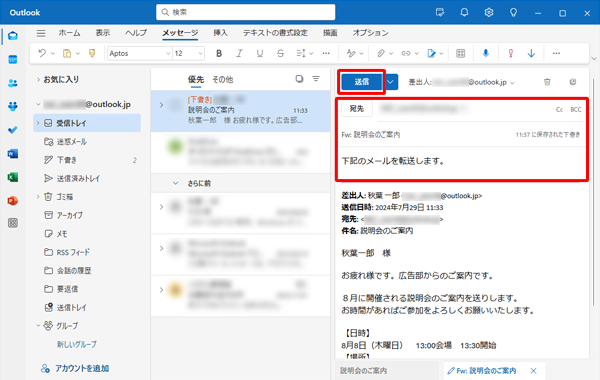This screenshot has height=380, width=600.
Task: Launch Word from the sidebar
Action: [13, 153]
